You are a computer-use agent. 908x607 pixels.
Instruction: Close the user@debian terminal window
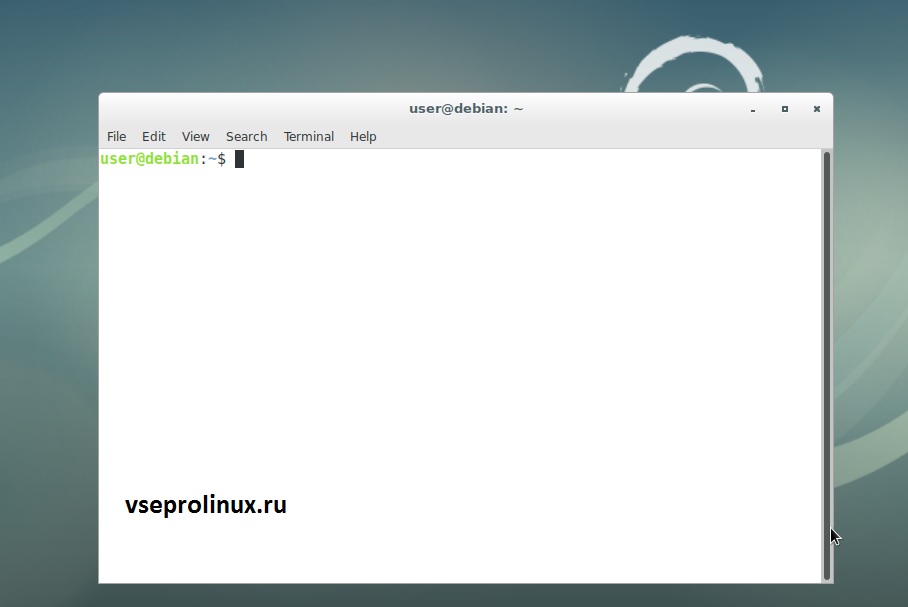pos(817,109)
